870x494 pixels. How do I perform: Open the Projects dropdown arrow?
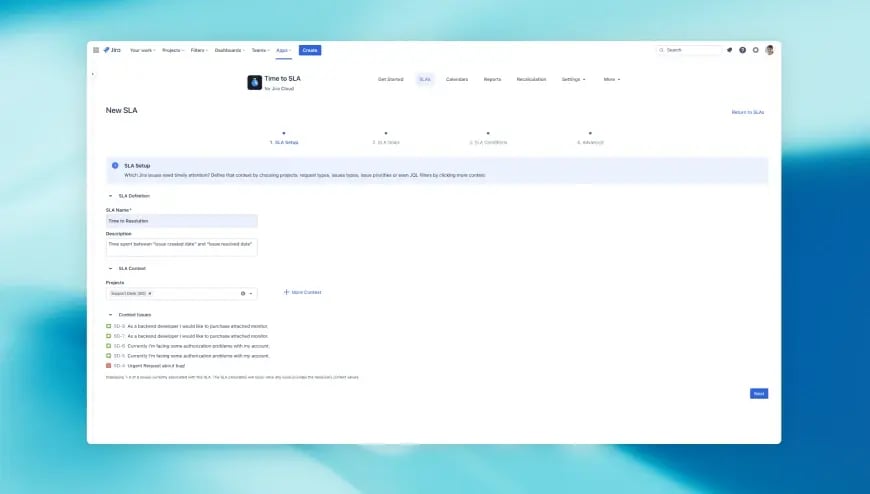click(x=251, y=294)
